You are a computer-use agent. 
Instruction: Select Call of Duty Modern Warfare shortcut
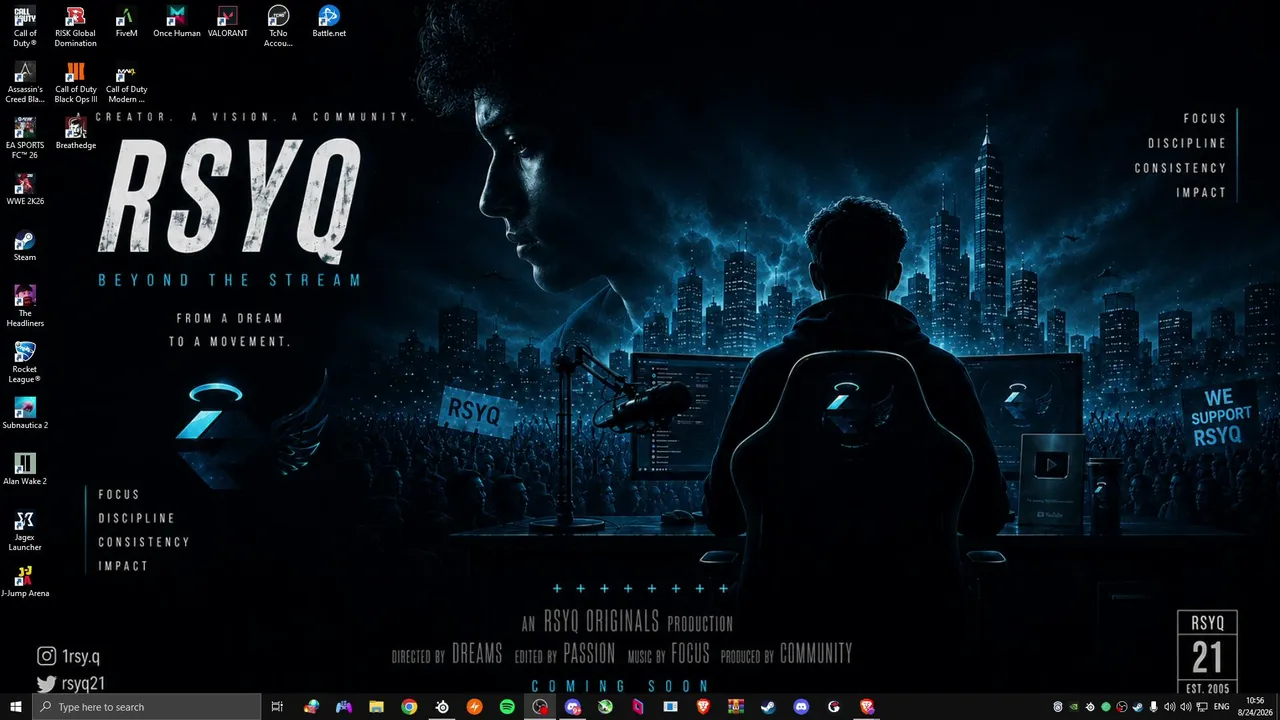coord(126,82)
